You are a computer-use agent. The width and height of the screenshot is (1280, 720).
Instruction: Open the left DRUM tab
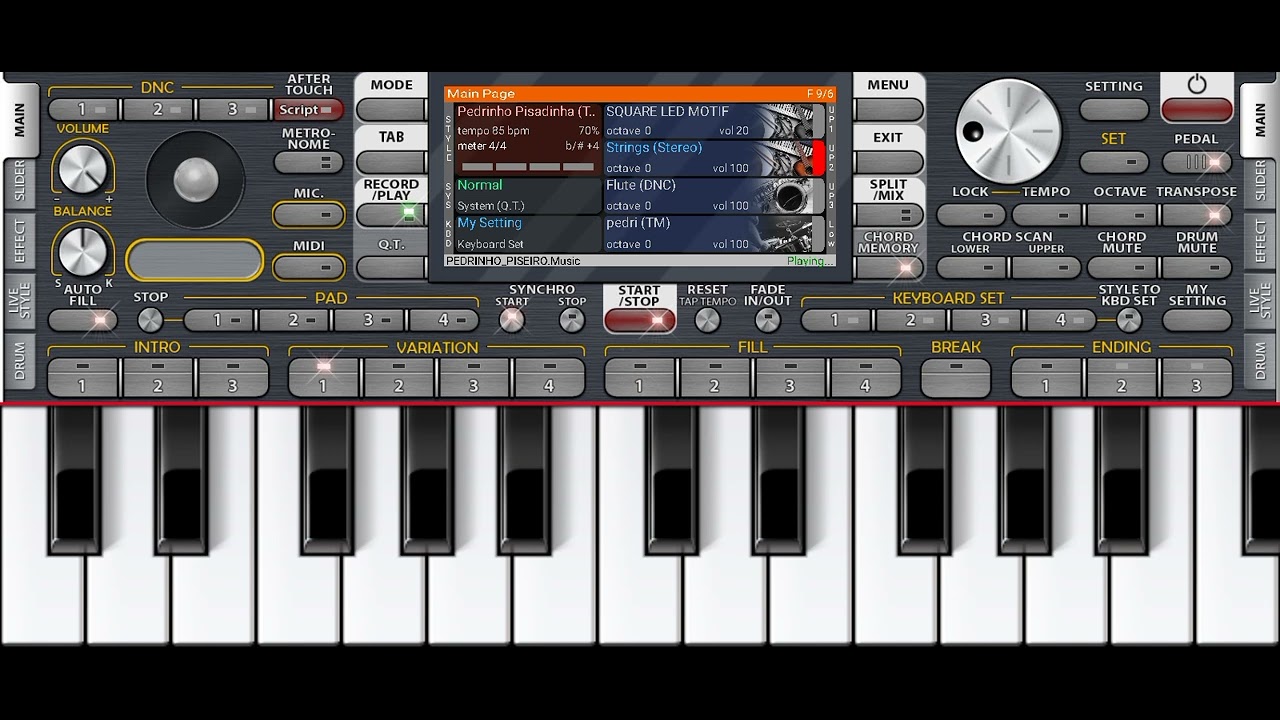[19, 359]
